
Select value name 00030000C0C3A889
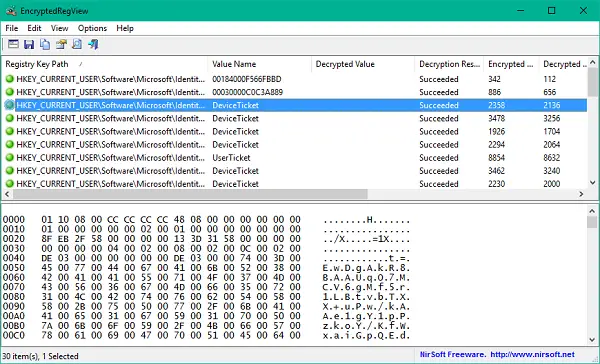pyautogui.click(x=248, y=92)
